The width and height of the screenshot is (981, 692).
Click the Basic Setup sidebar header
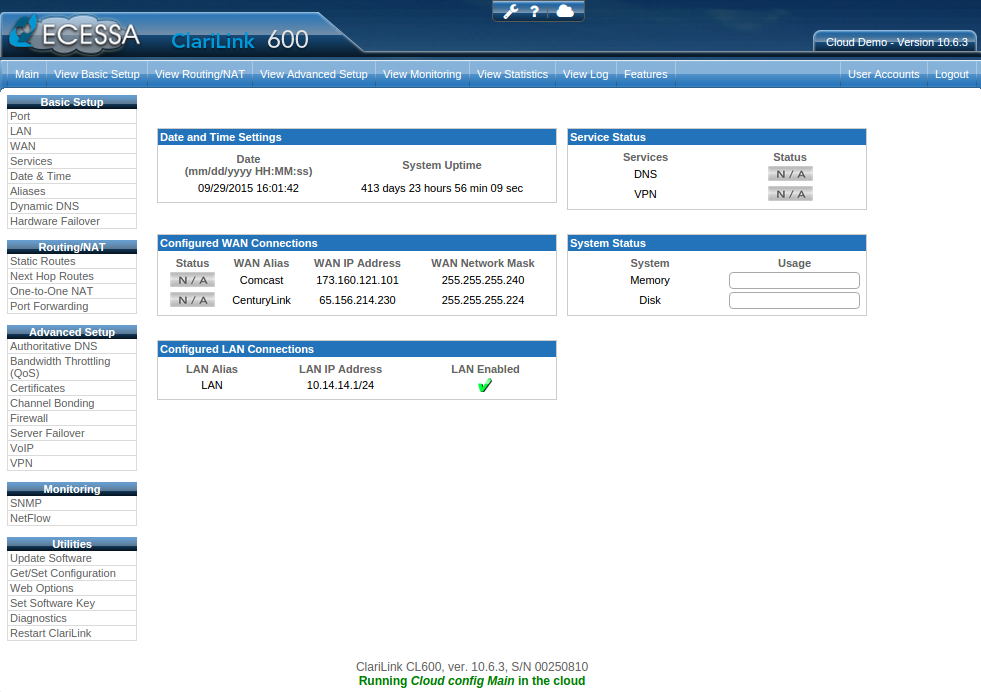coord(72,102)
